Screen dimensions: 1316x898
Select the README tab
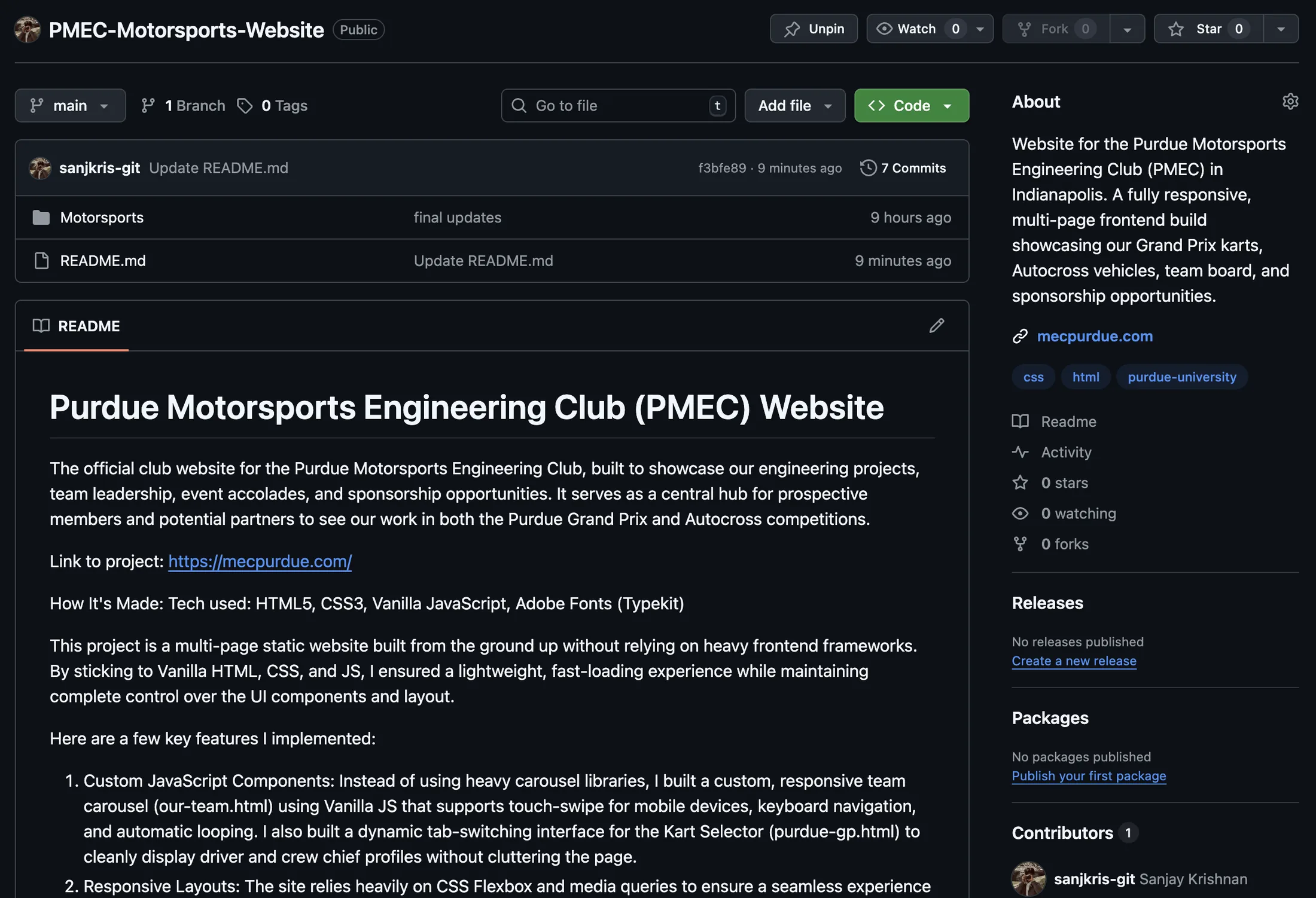77,326
